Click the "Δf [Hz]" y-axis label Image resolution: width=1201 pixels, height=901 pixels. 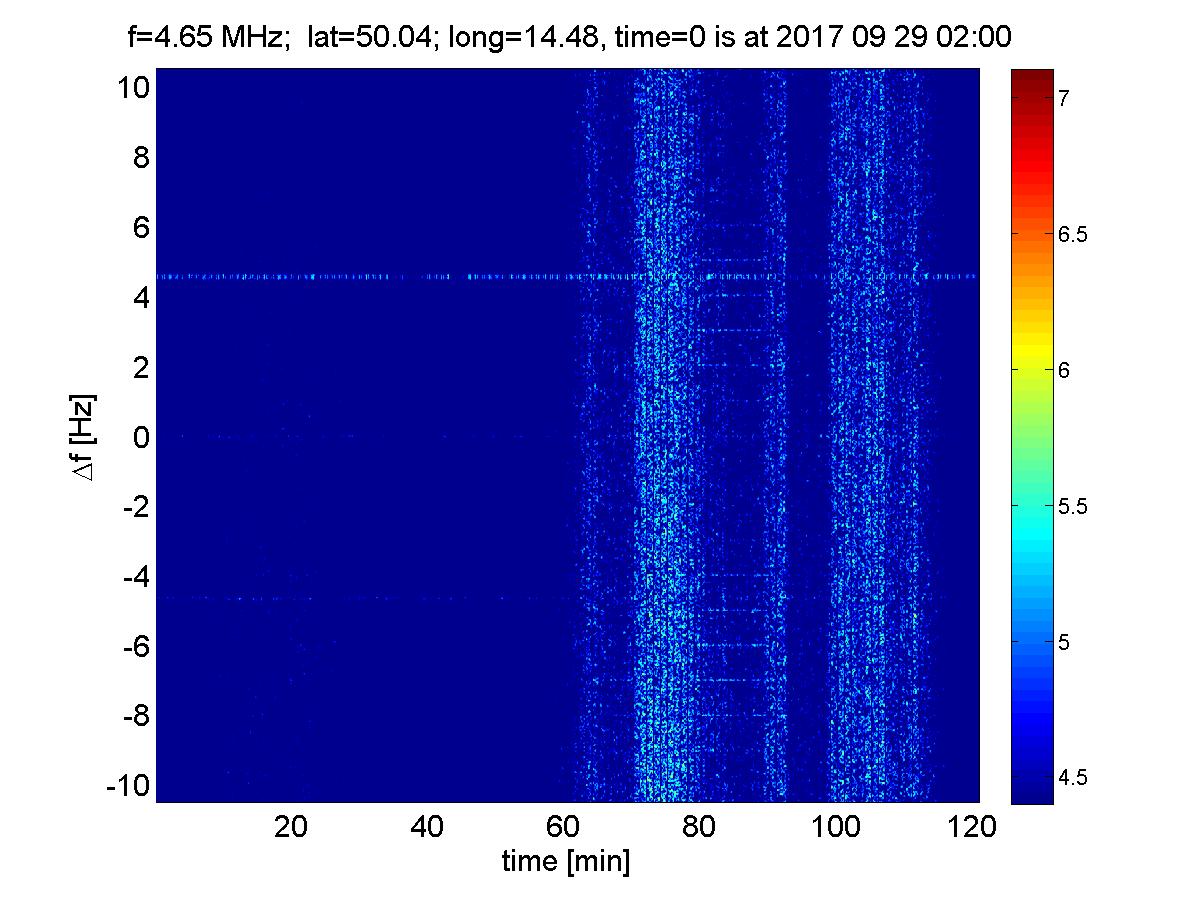(x=86, y=436)
